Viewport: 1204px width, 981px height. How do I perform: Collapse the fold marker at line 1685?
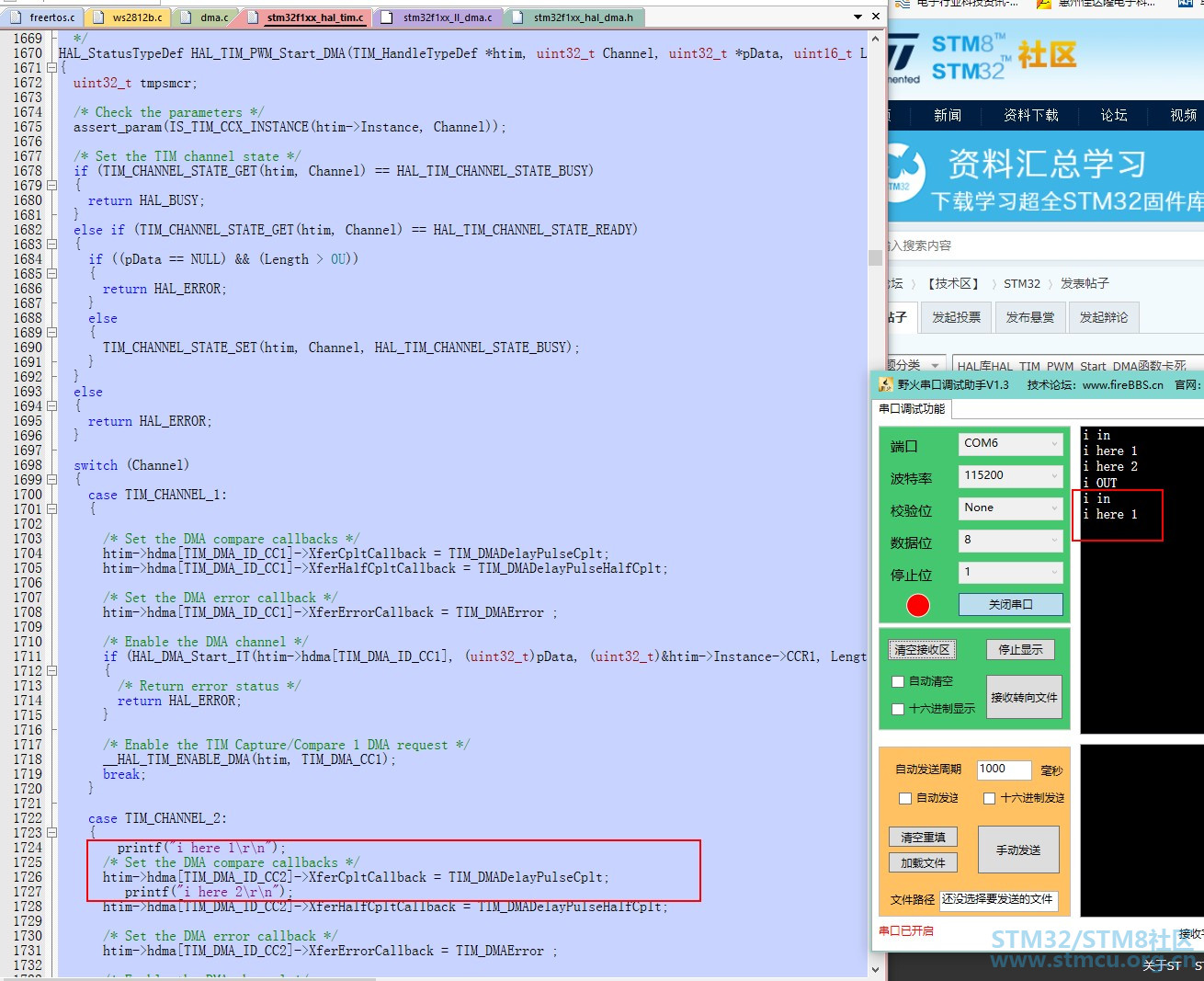point(52,274)
